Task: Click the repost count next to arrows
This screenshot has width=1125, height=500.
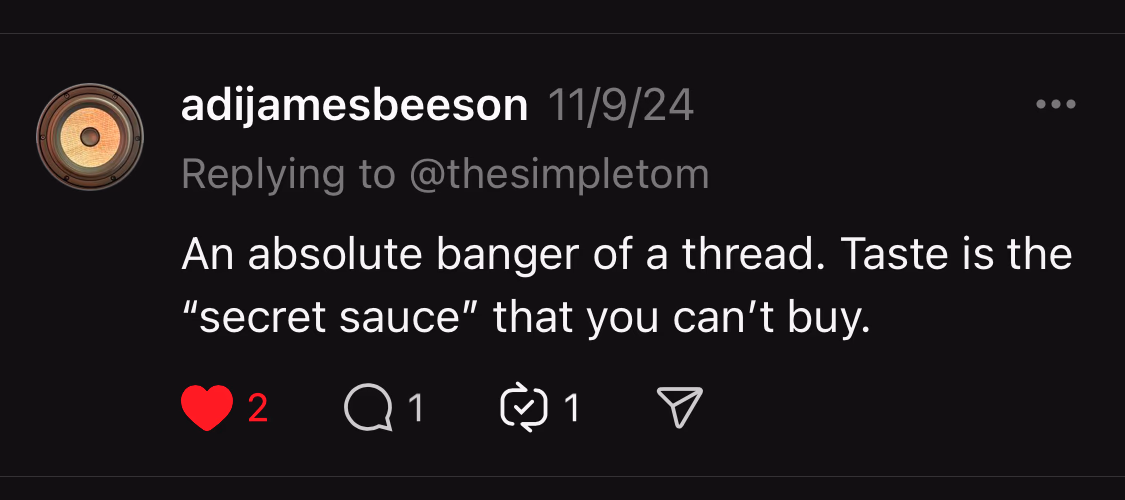Action: click(x=572, y=408)
